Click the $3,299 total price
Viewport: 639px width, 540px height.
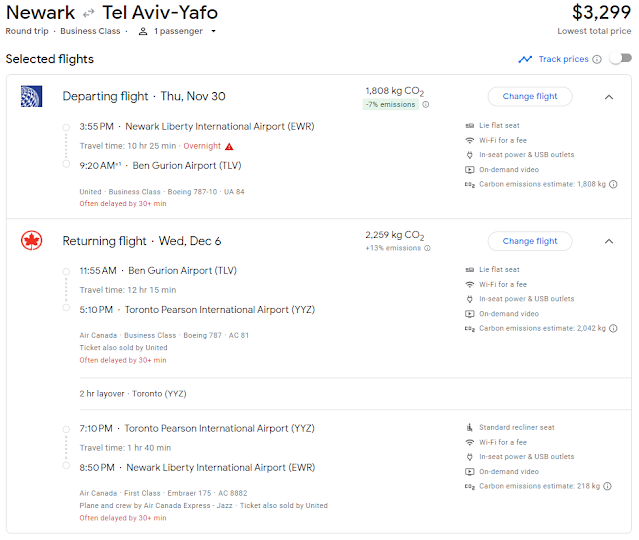[602, 12]
